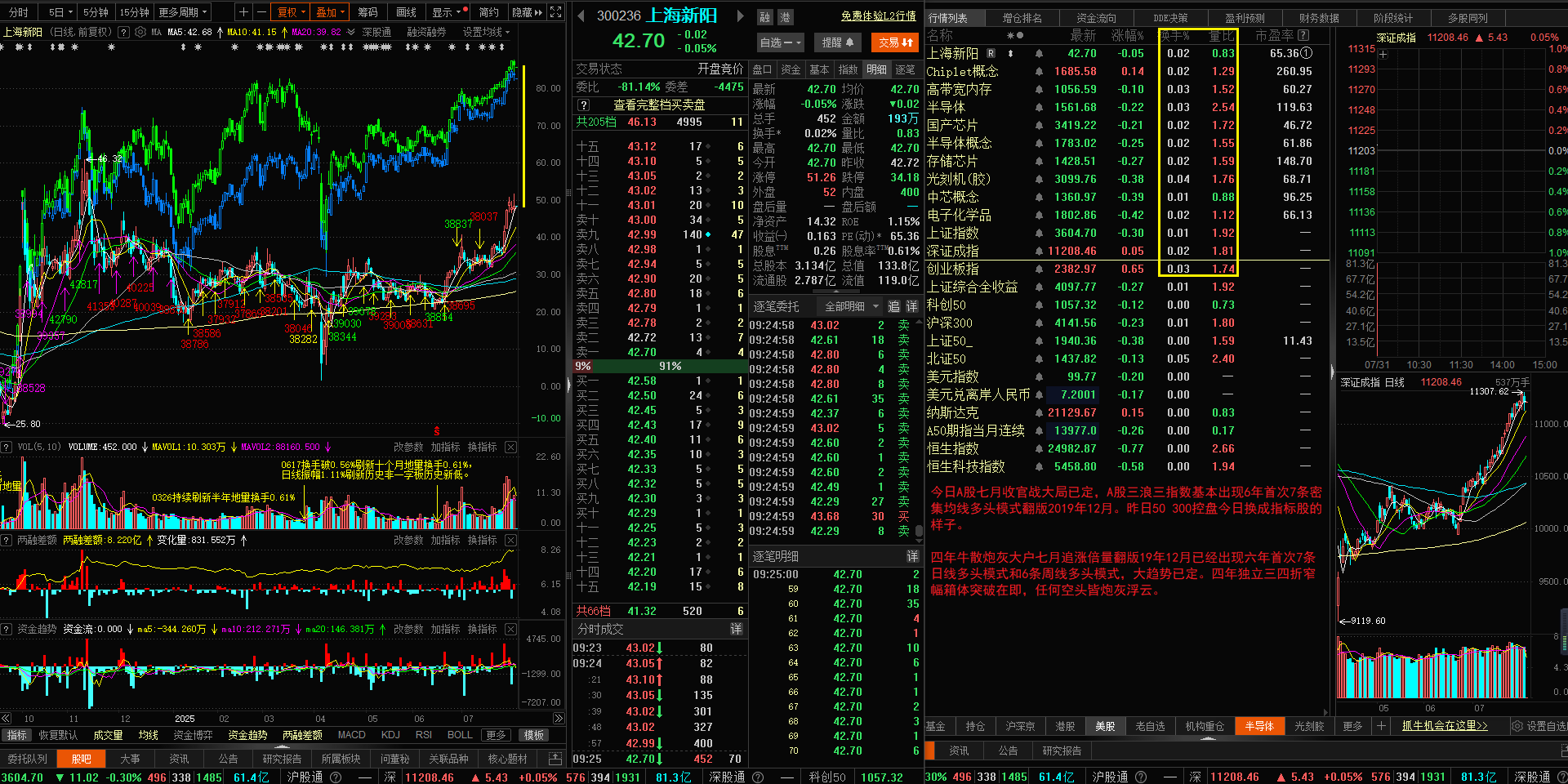This screenshot has width=1568, height=784.
Task: Click 更多 next to BOLL indicator
Action: point(495,735)
